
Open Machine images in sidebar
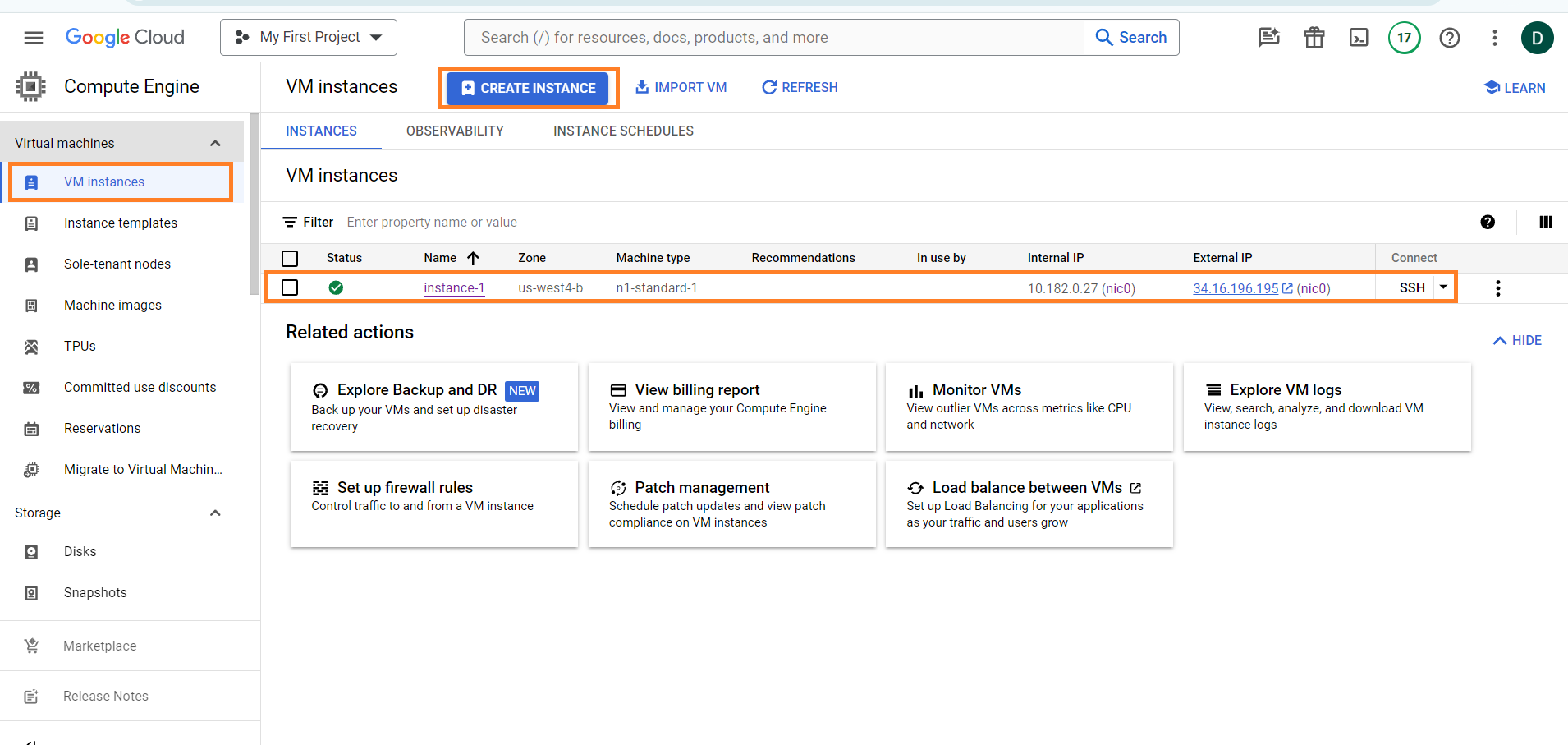click(x=113, y=305)
